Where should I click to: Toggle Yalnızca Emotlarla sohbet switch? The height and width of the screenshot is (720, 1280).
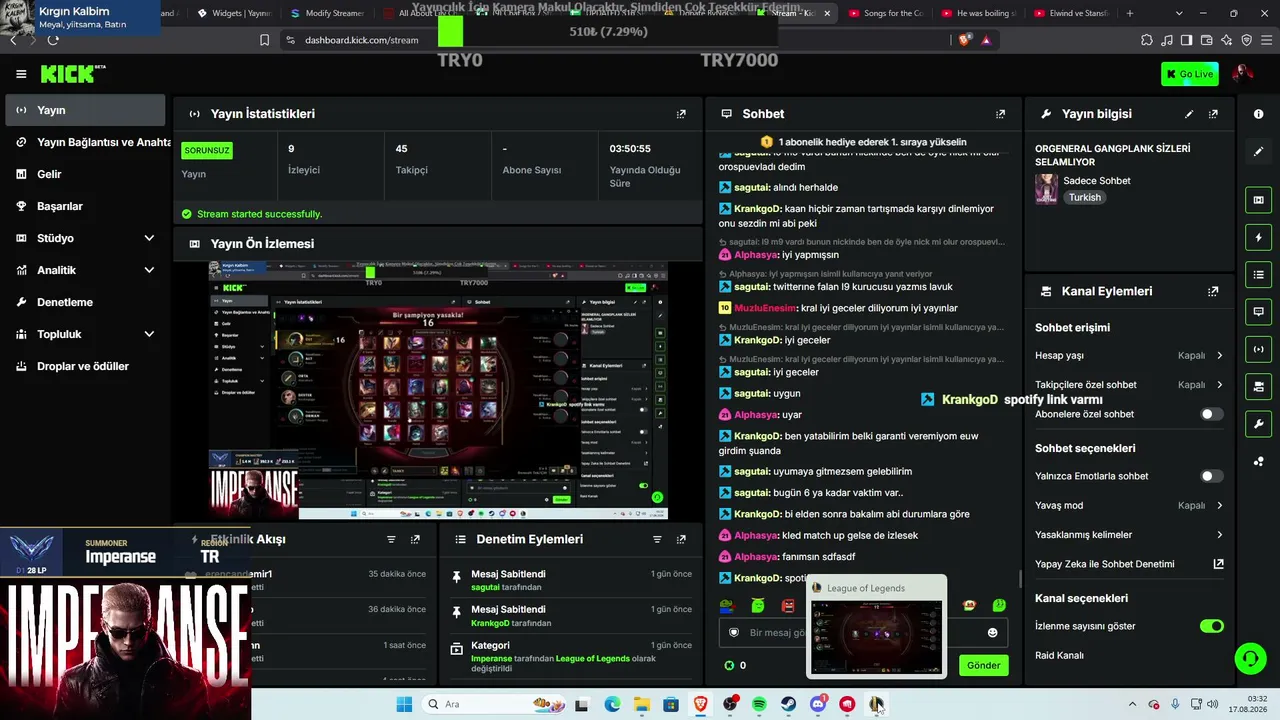[x=1211, y=476]
